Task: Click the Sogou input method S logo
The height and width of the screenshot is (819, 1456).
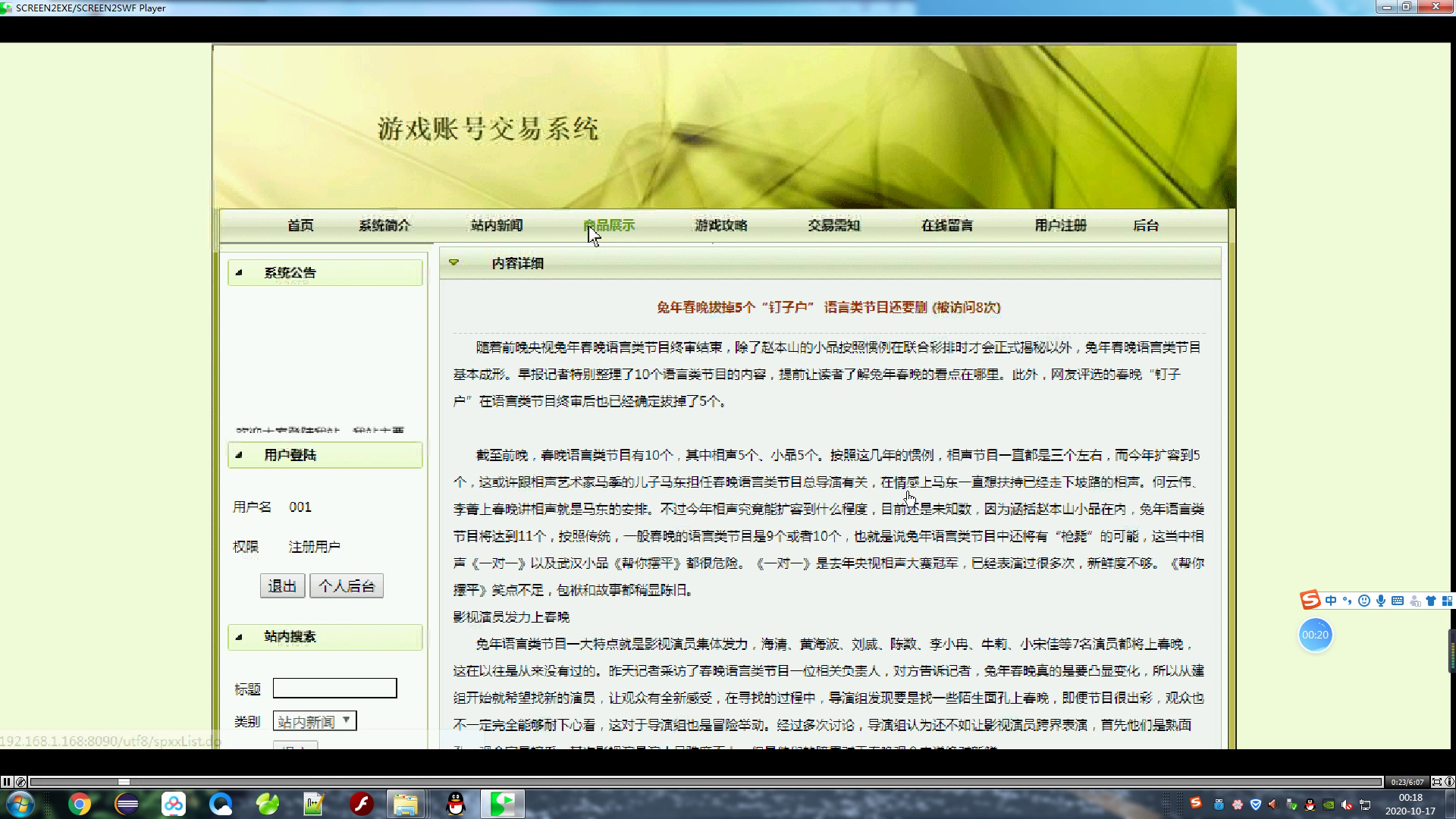Action: tap(1310, 601)
